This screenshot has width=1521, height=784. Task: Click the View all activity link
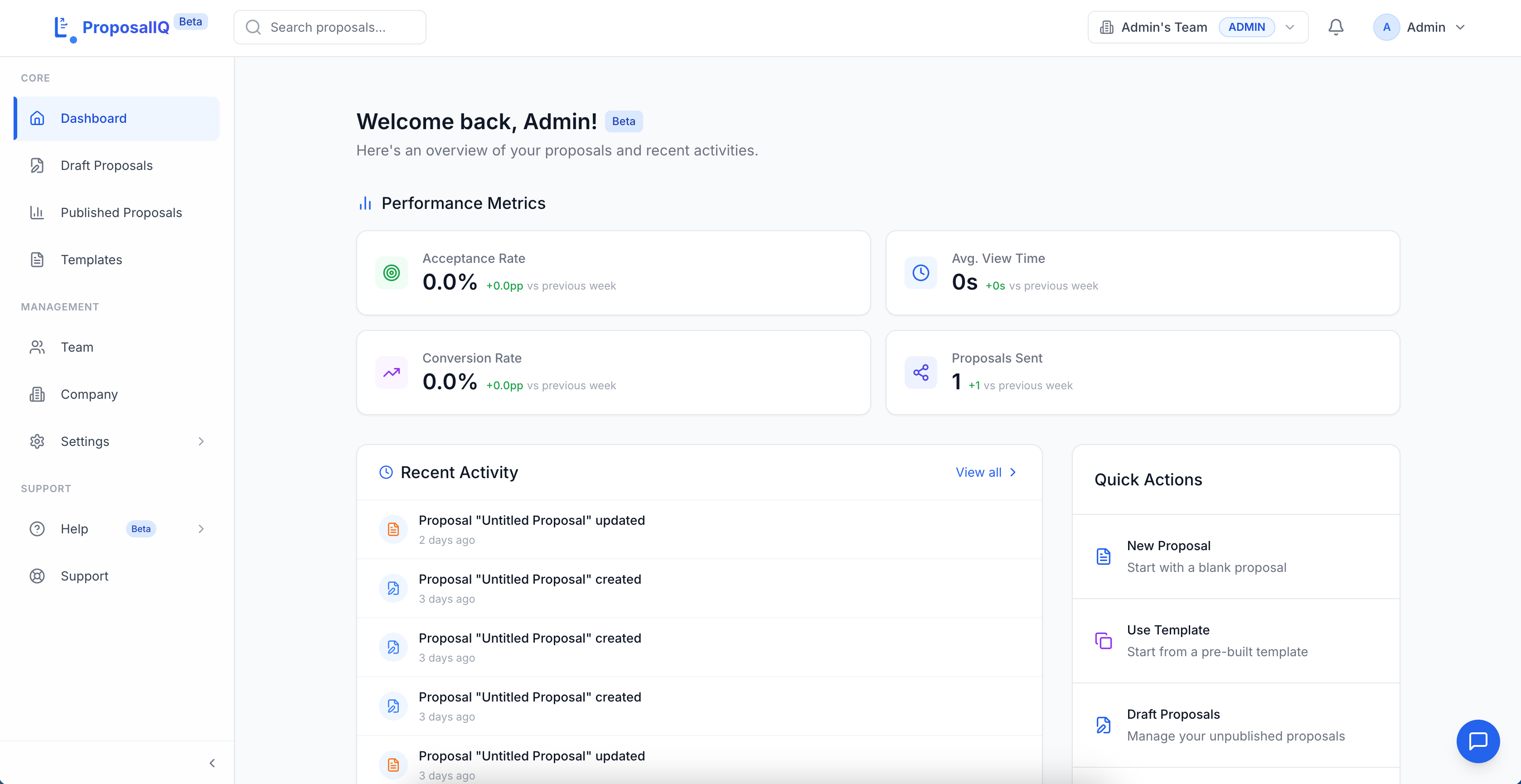point(985,472)
